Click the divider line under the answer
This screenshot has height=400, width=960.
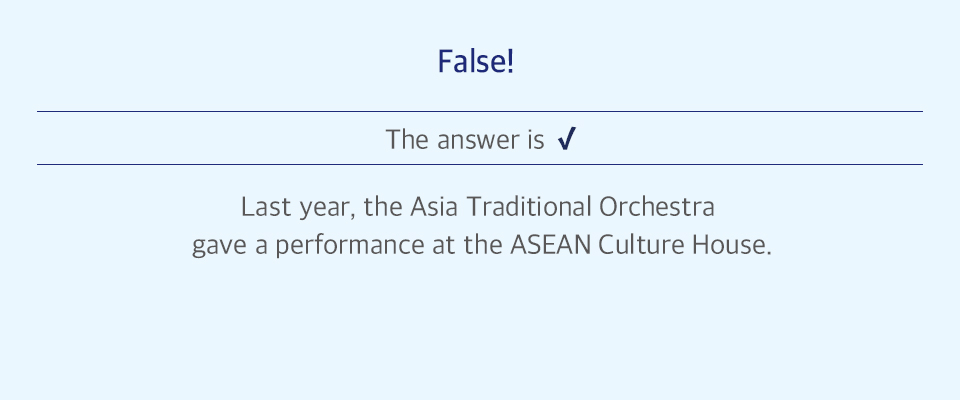tap(479, 164)
